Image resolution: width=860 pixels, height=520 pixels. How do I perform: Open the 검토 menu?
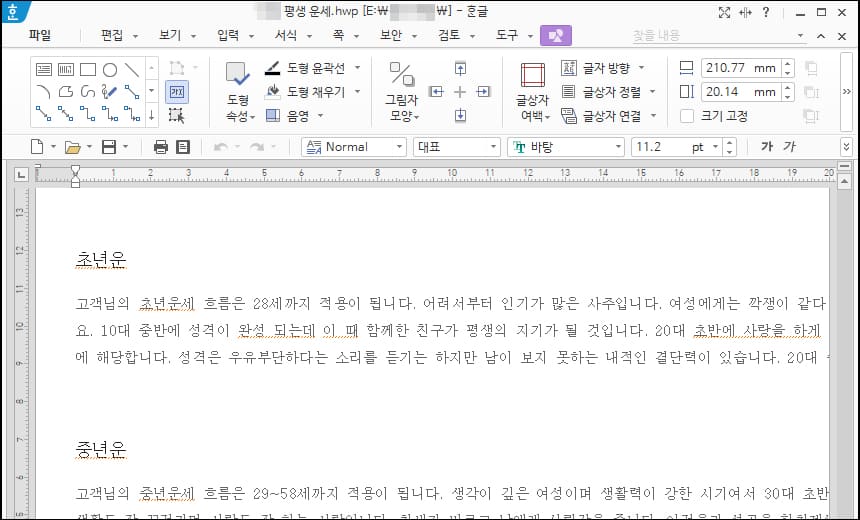tap(449, 36)
